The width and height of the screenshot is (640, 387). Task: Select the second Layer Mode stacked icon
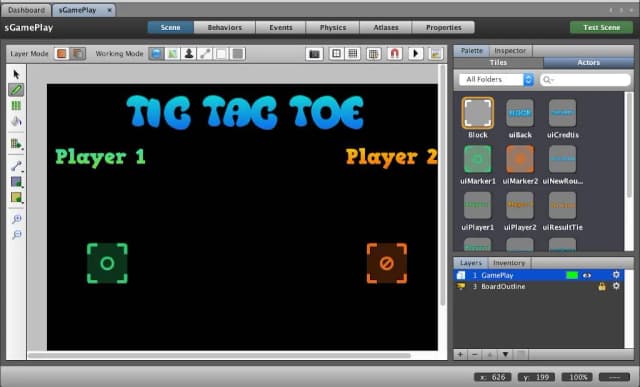78,53
